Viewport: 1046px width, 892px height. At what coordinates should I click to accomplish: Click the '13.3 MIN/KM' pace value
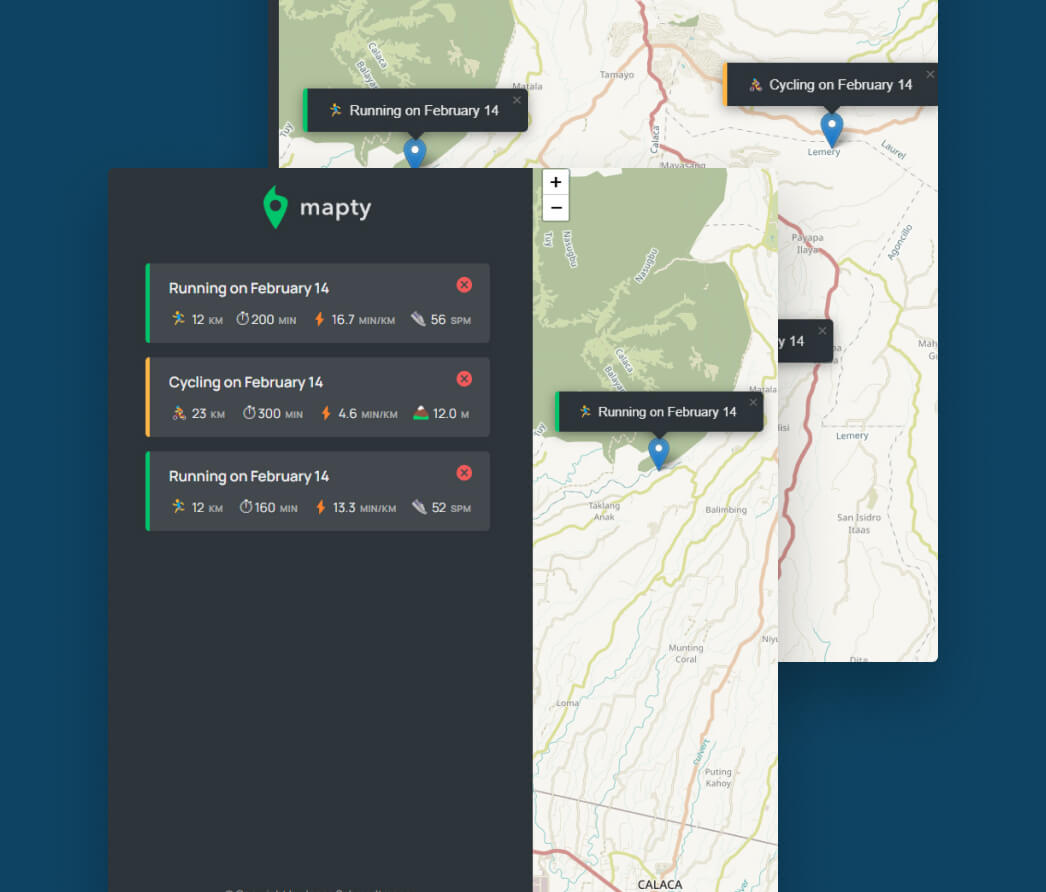365,508
